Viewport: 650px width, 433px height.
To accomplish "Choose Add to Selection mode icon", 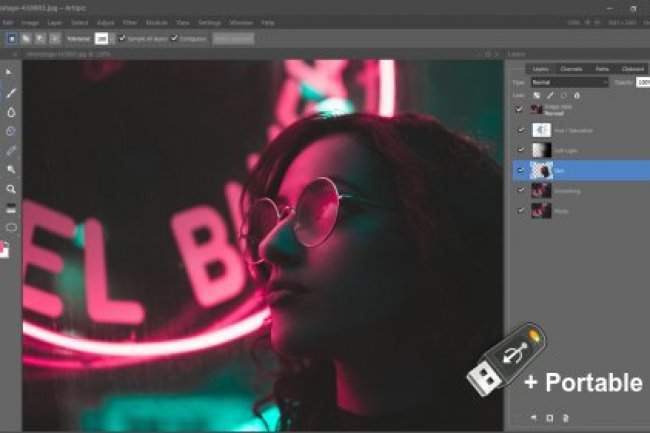I will pos(26,39).
